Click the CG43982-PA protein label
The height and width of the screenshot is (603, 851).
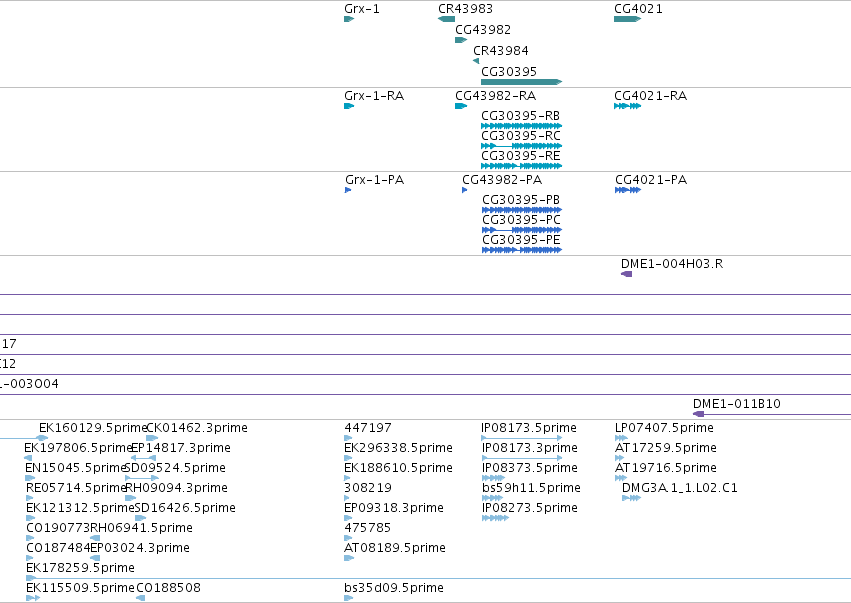(x=502, y=180)
